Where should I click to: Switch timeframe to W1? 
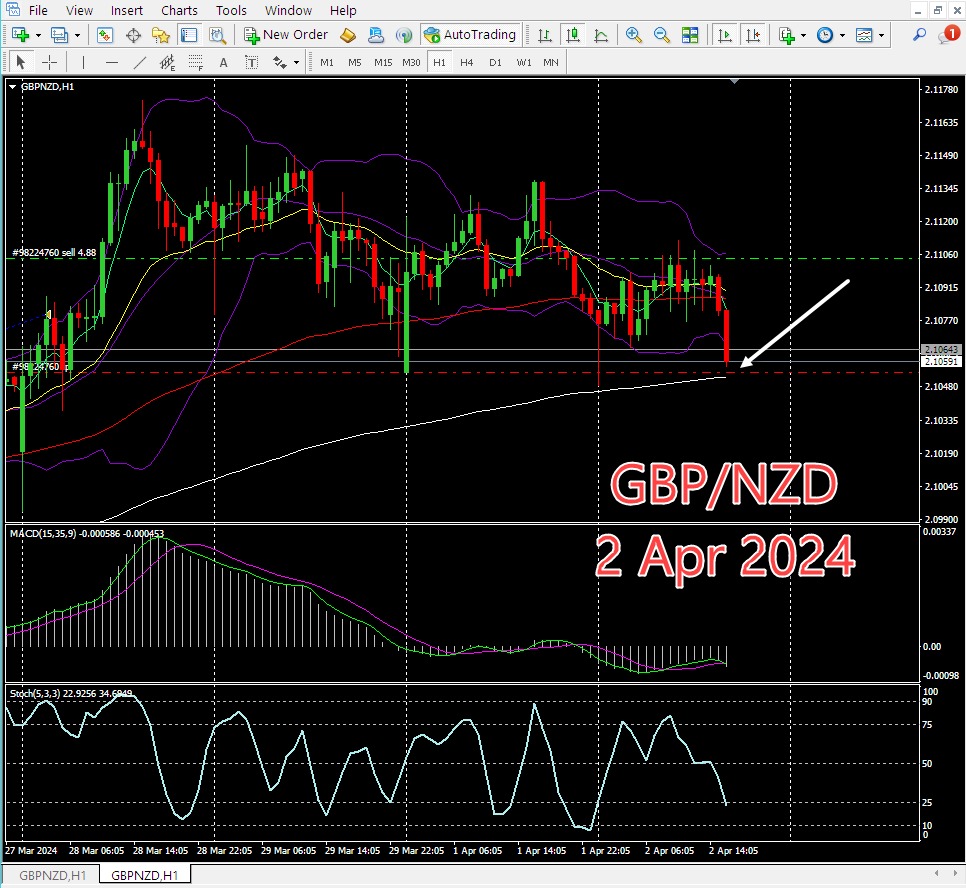(524, 62)
